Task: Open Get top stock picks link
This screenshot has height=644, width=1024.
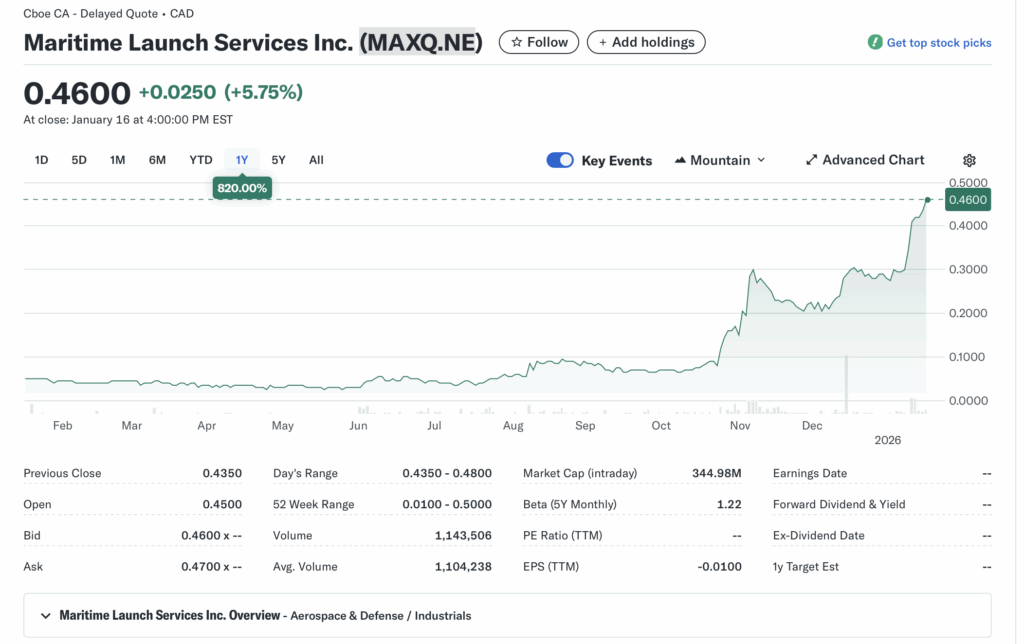Action: (938, 42)
